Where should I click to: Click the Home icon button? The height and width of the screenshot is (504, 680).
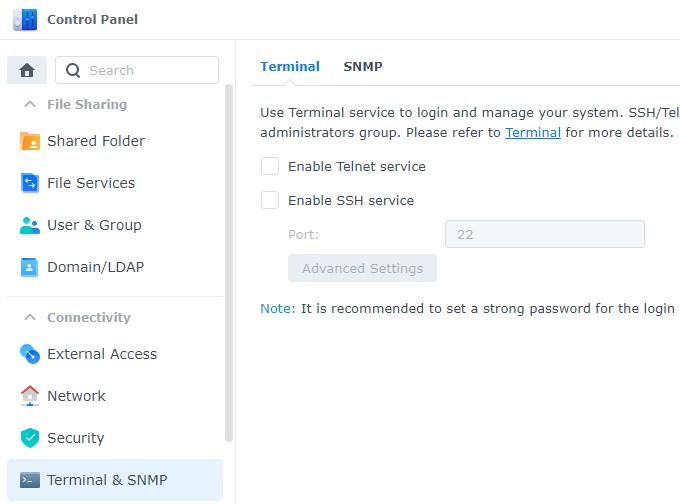pos(27,70)
